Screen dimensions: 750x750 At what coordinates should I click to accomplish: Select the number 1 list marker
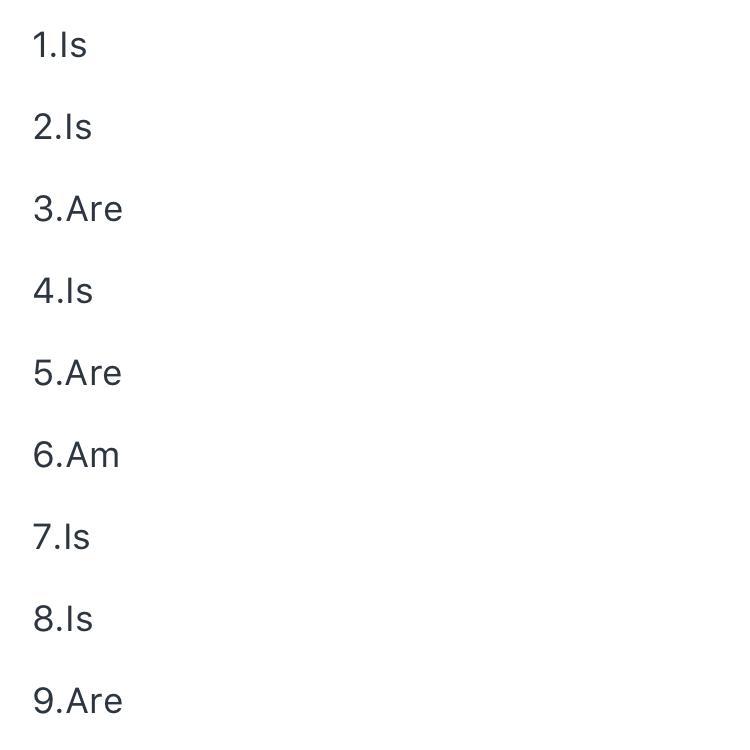click(43, 45)
